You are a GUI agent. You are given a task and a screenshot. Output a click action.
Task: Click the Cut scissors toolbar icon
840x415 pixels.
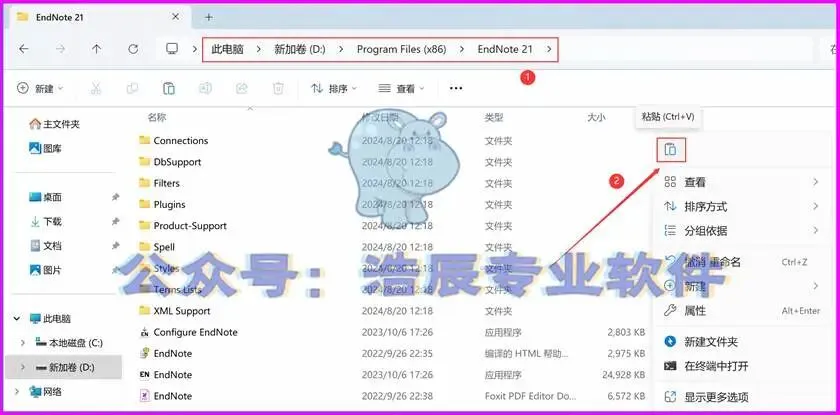point(96,88)
